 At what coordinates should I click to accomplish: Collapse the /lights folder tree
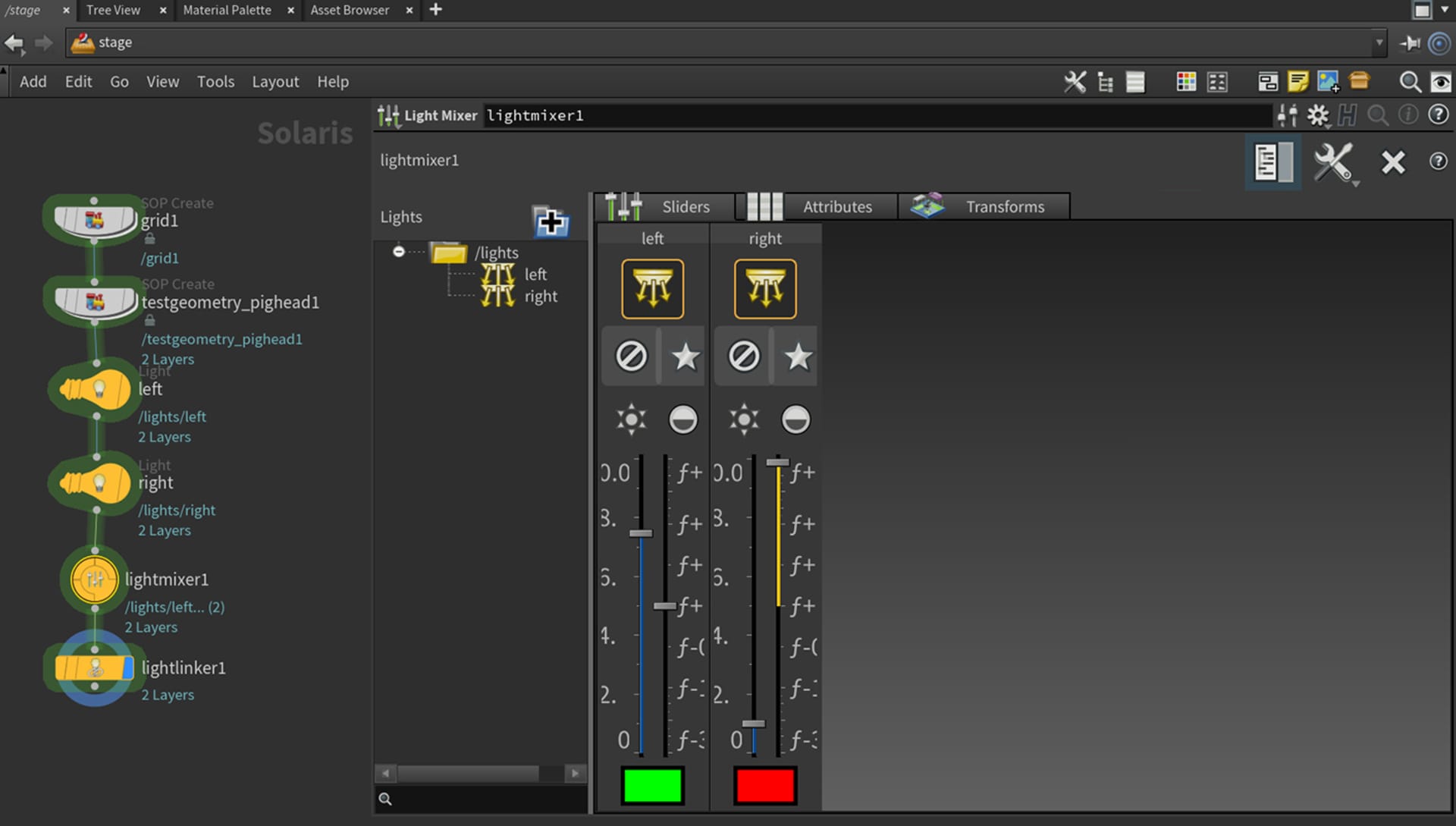(x=399, y=252)
